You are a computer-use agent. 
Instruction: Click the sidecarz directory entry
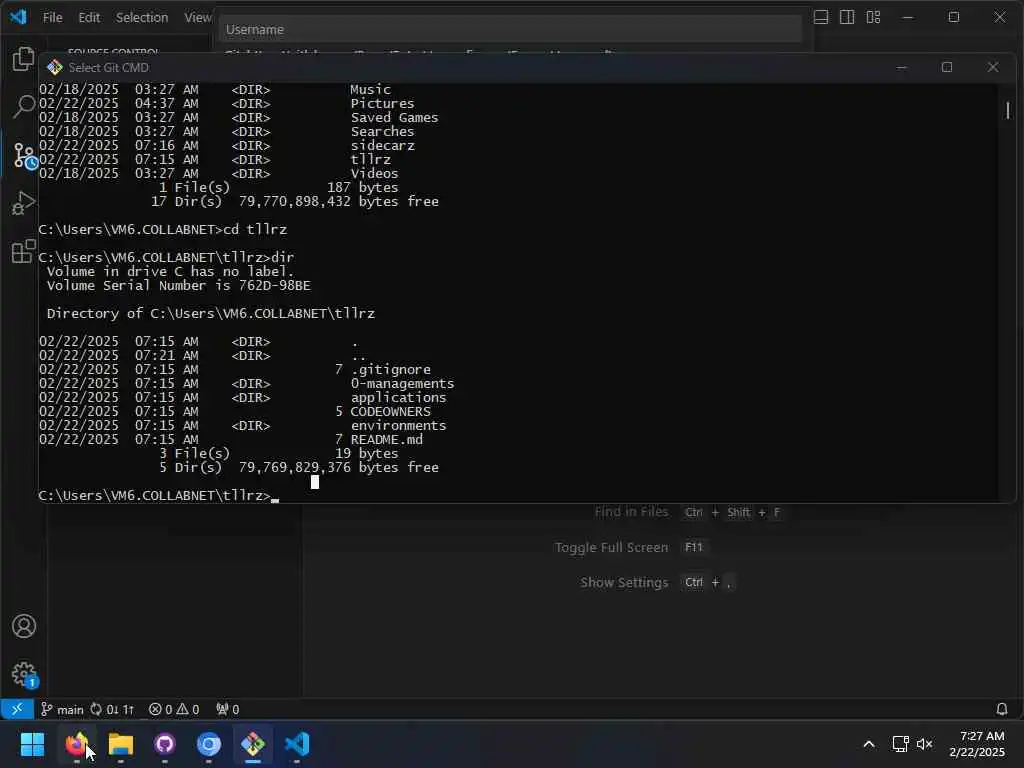pyautogui.click(x=383, y=146)
